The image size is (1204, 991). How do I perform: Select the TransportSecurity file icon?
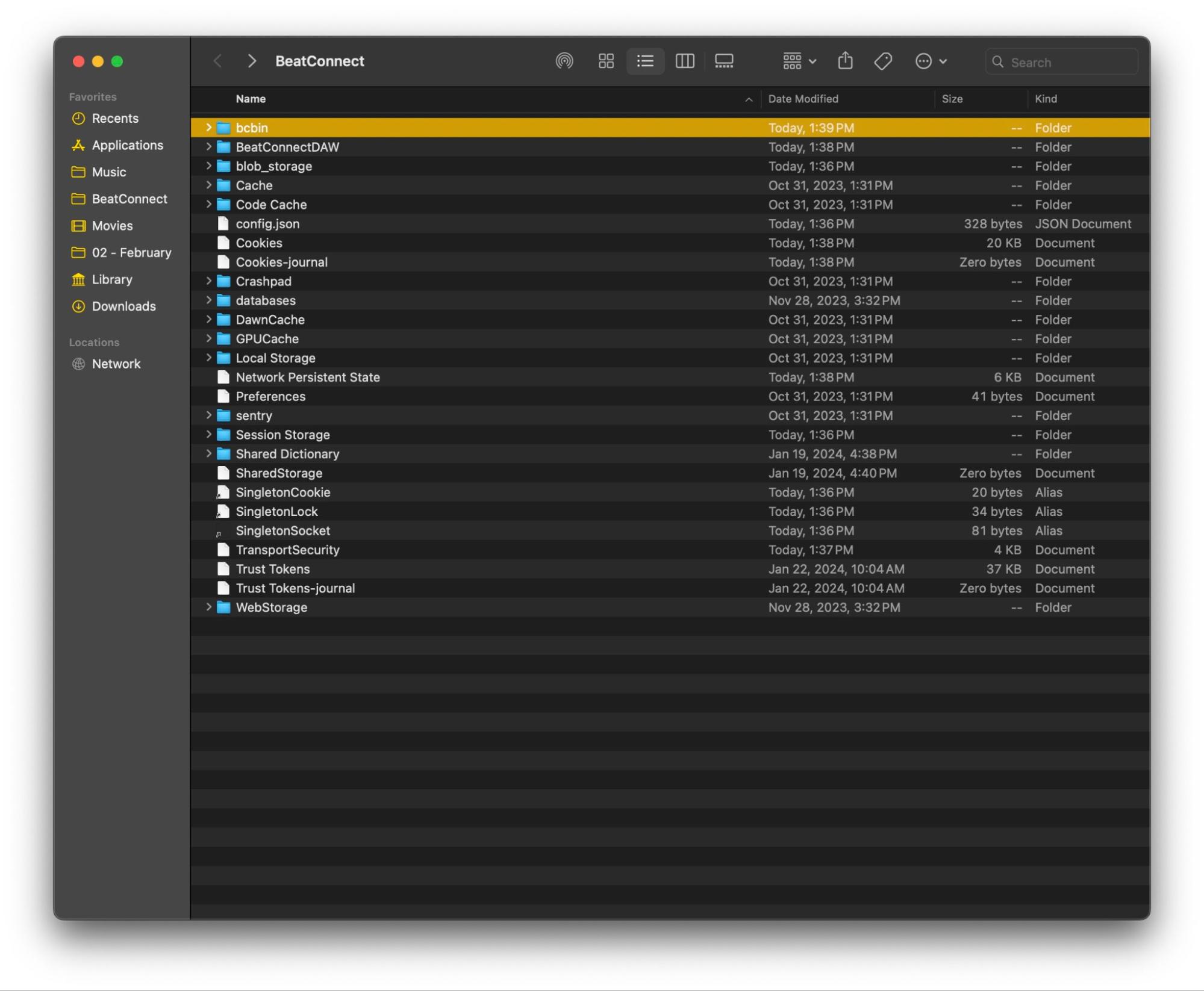[223, 550]
